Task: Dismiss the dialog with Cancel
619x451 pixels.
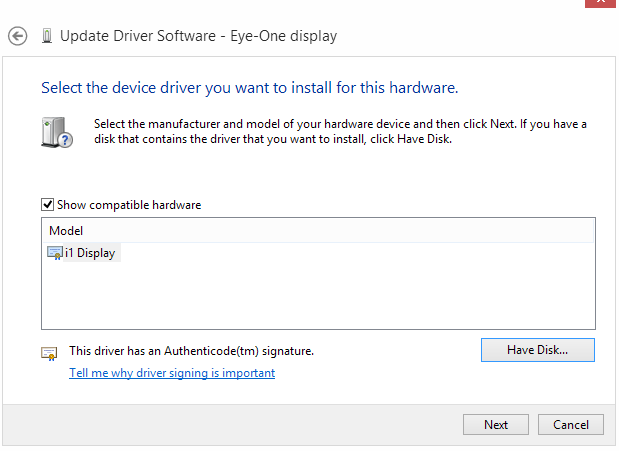Action: point(571,425)
